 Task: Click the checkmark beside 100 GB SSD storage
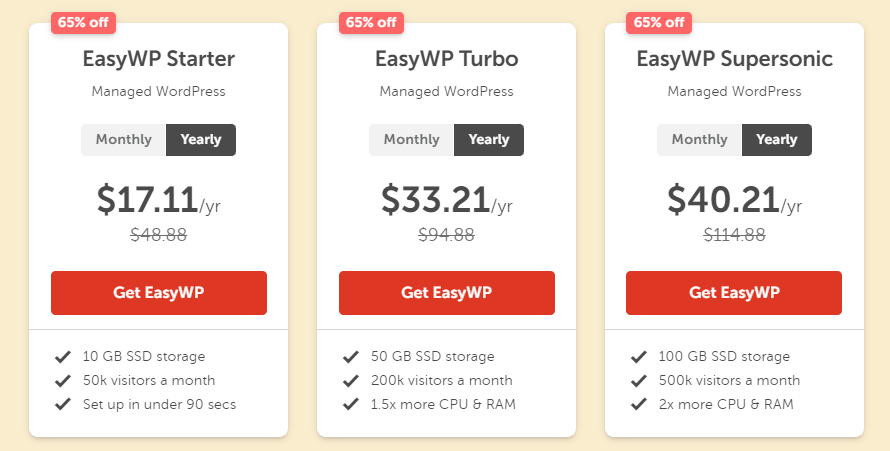[639, 357]
